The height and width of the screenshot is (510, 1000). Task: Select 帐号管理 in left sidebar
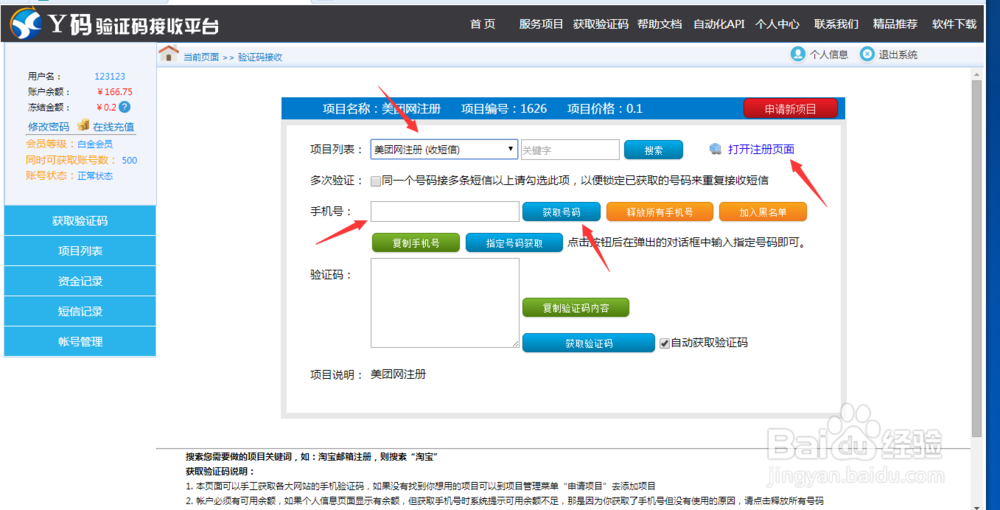(80, 342)
